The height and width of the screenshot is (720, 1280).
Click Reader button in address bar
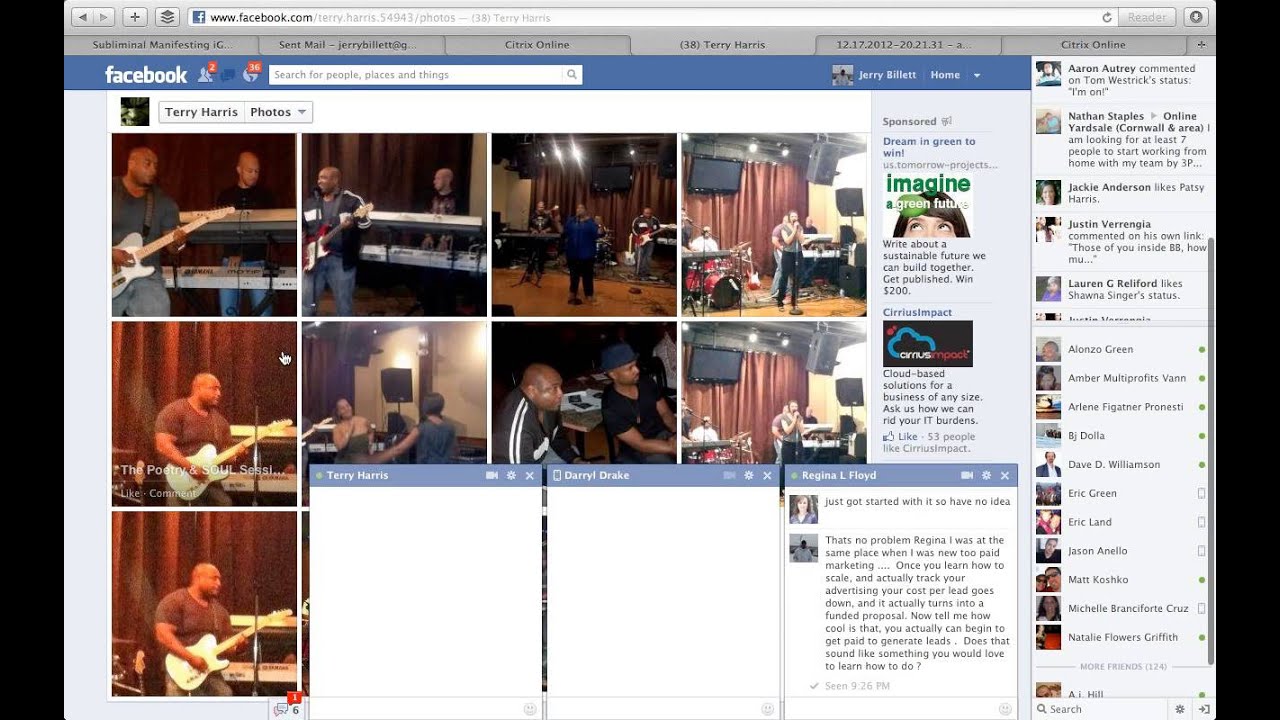coord(1147,17)
